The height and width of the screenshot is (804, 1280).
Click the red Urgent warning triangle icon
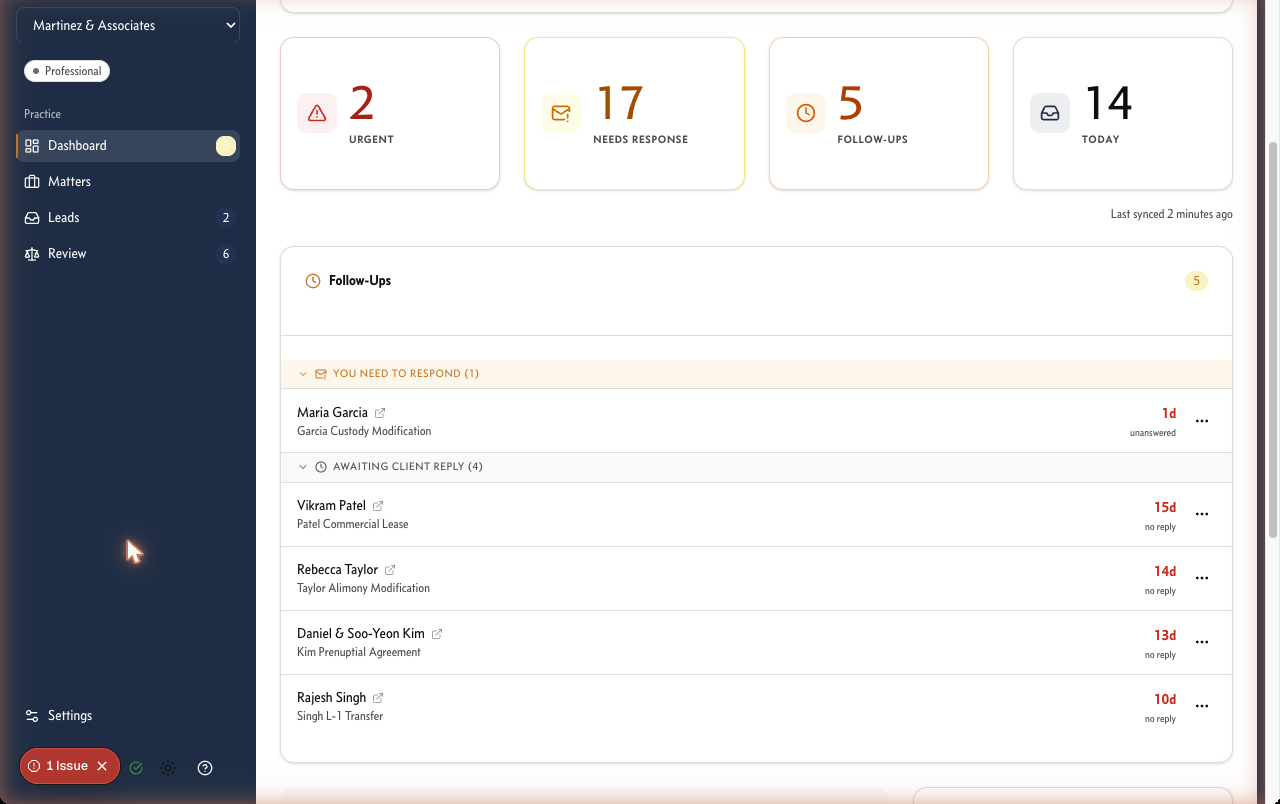pos(317,113)
